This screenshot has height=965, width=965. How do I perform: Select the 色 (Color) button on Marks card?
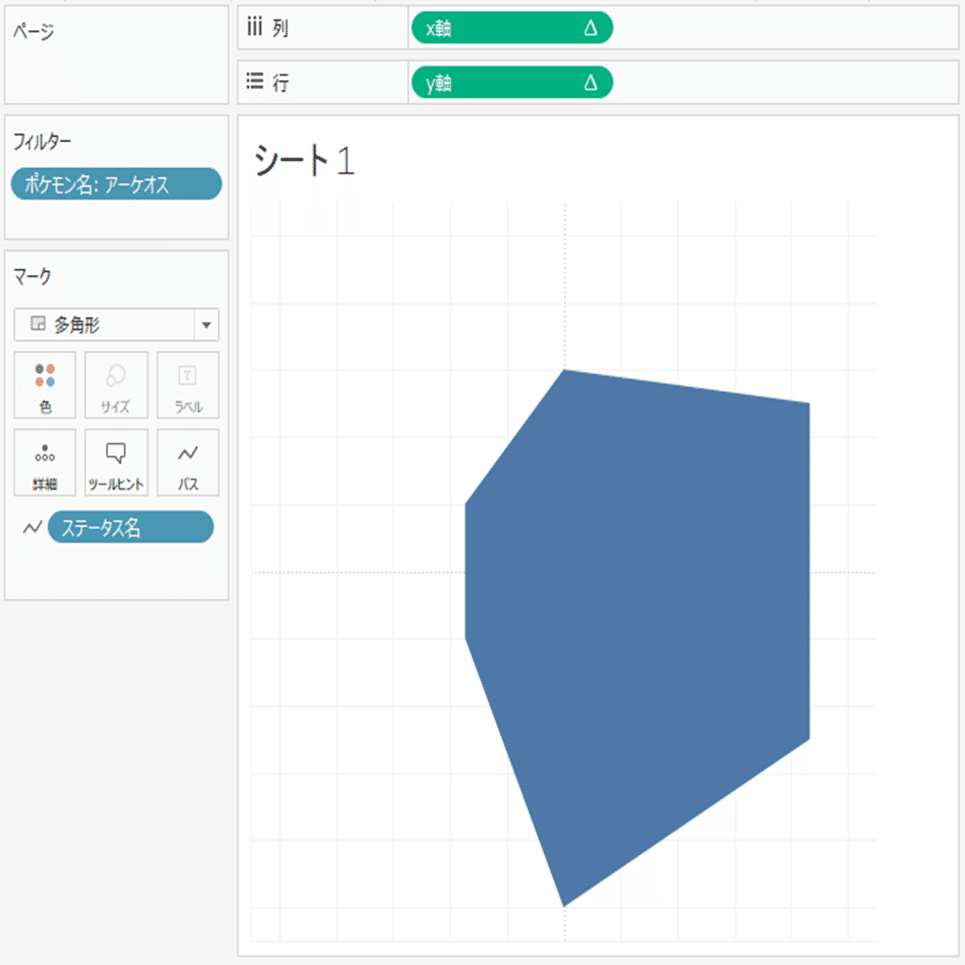(44, 384)
